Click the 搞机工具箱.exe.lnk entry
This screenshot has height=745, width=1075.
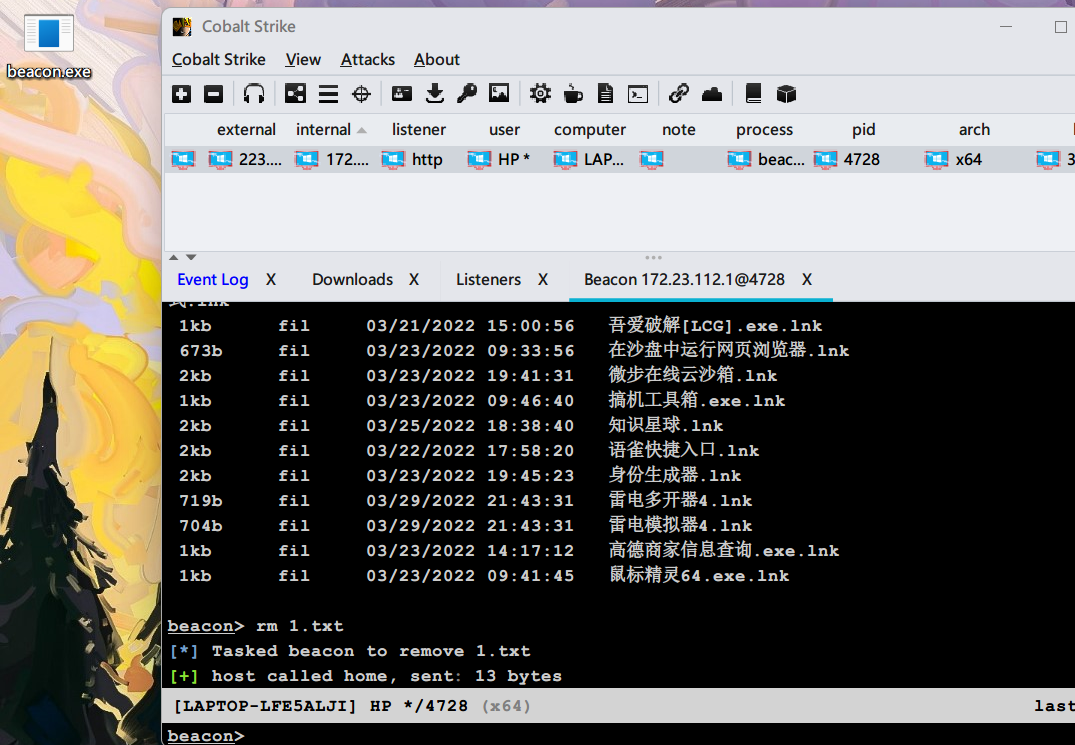(697, 400)
